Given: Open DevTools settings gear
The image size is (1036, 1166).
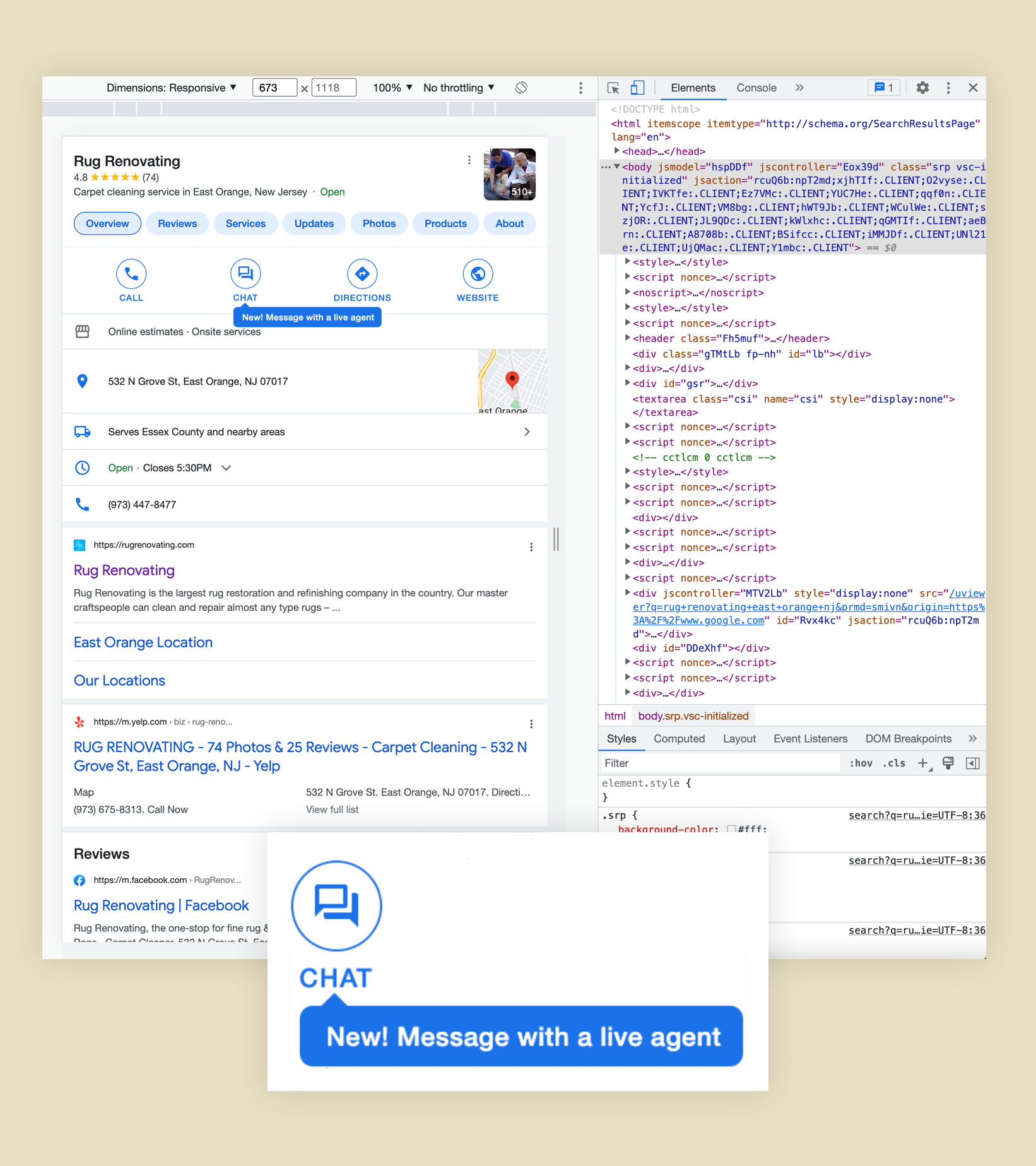Looking at the screenshot, I should point(922,88).
